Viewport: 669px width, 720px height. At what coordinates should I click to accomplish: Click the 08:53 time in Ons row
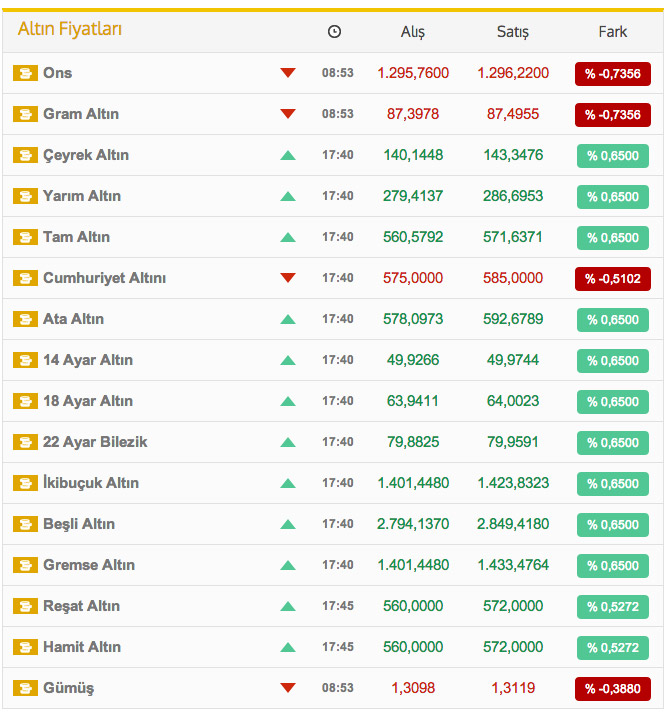(x=337, y=73)
